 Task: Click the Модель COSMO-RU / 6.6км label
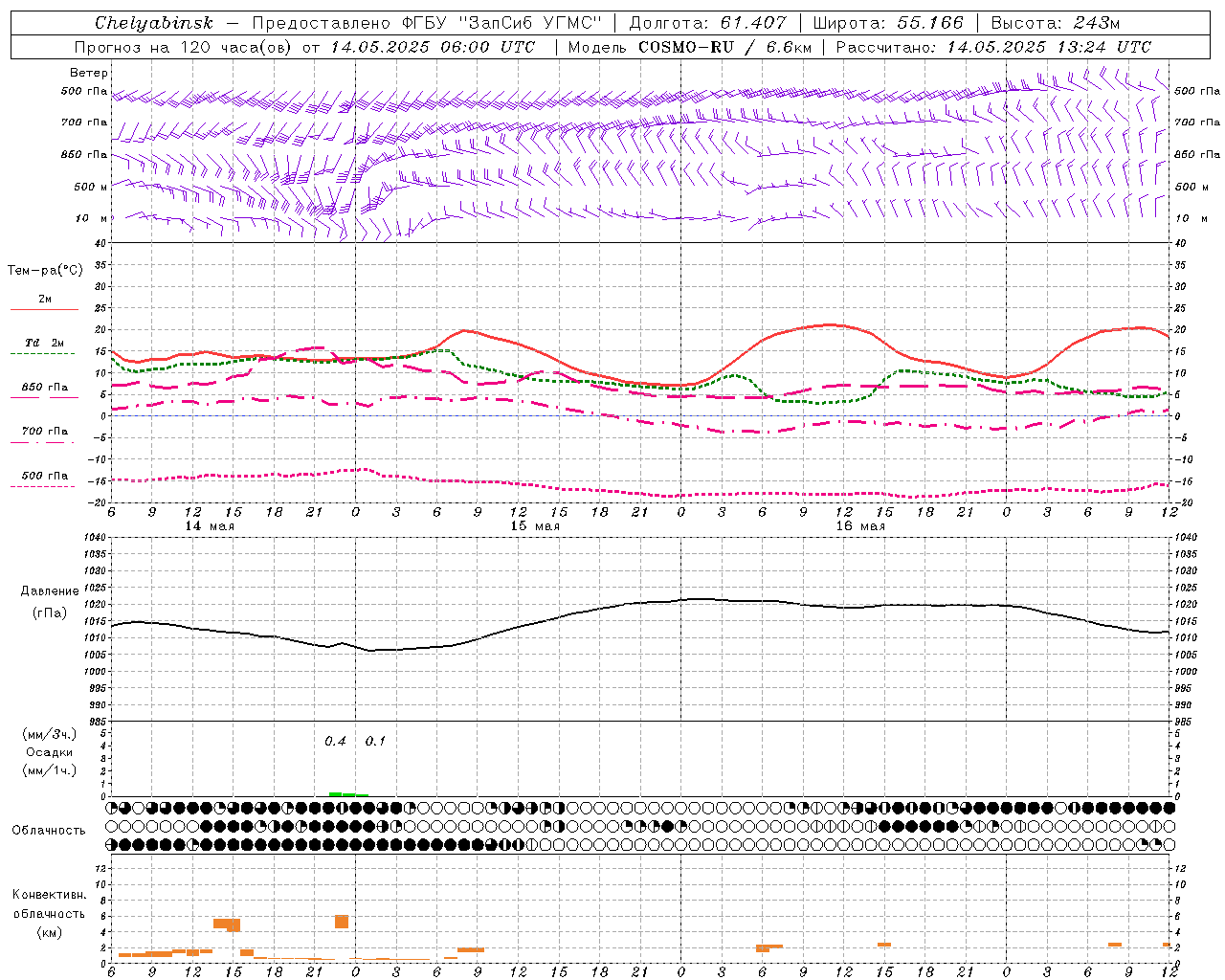[689, 47]
